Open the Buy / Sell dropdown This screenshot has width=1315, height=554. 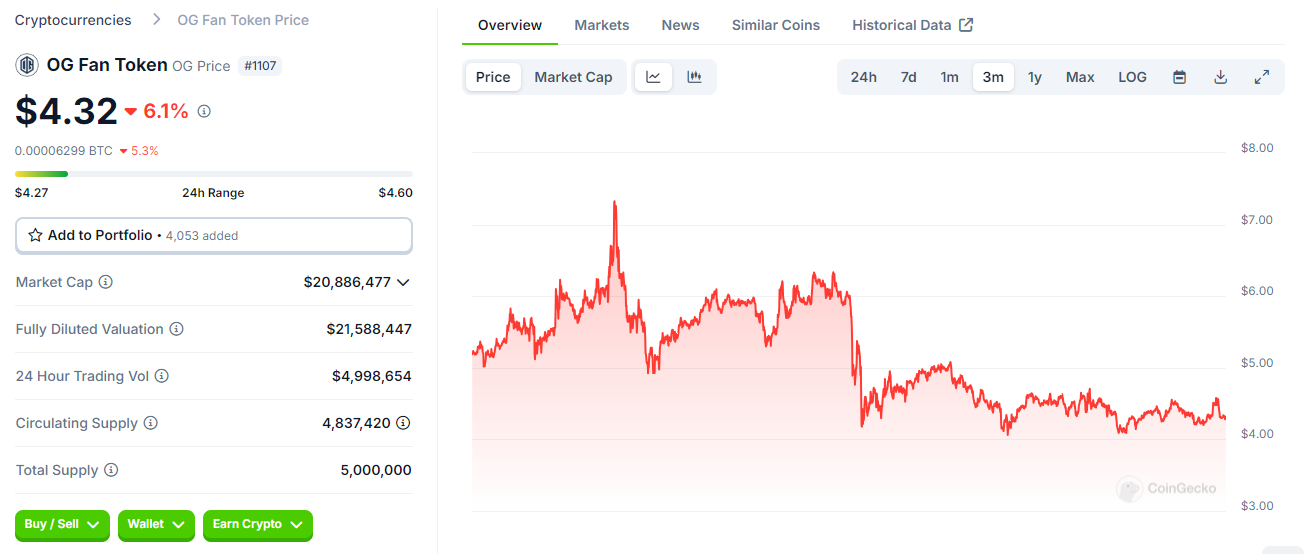coord(62,524)
